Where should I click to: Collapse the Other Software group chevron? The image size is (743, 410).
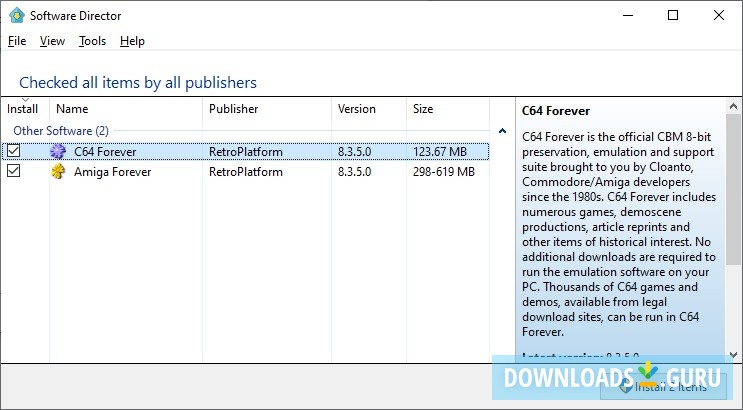pos(502,130)
